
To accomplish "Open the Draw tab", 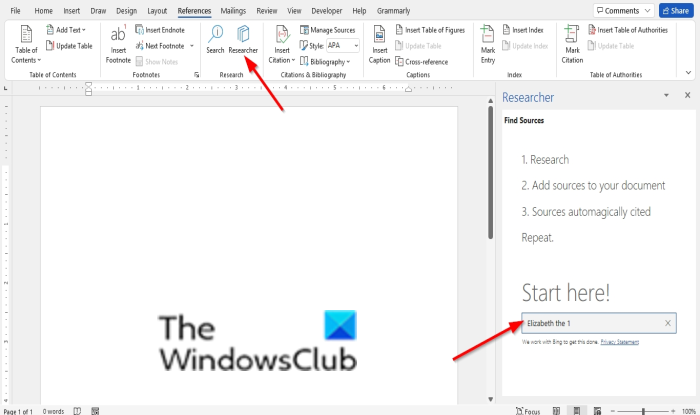I will click(98, 11).
